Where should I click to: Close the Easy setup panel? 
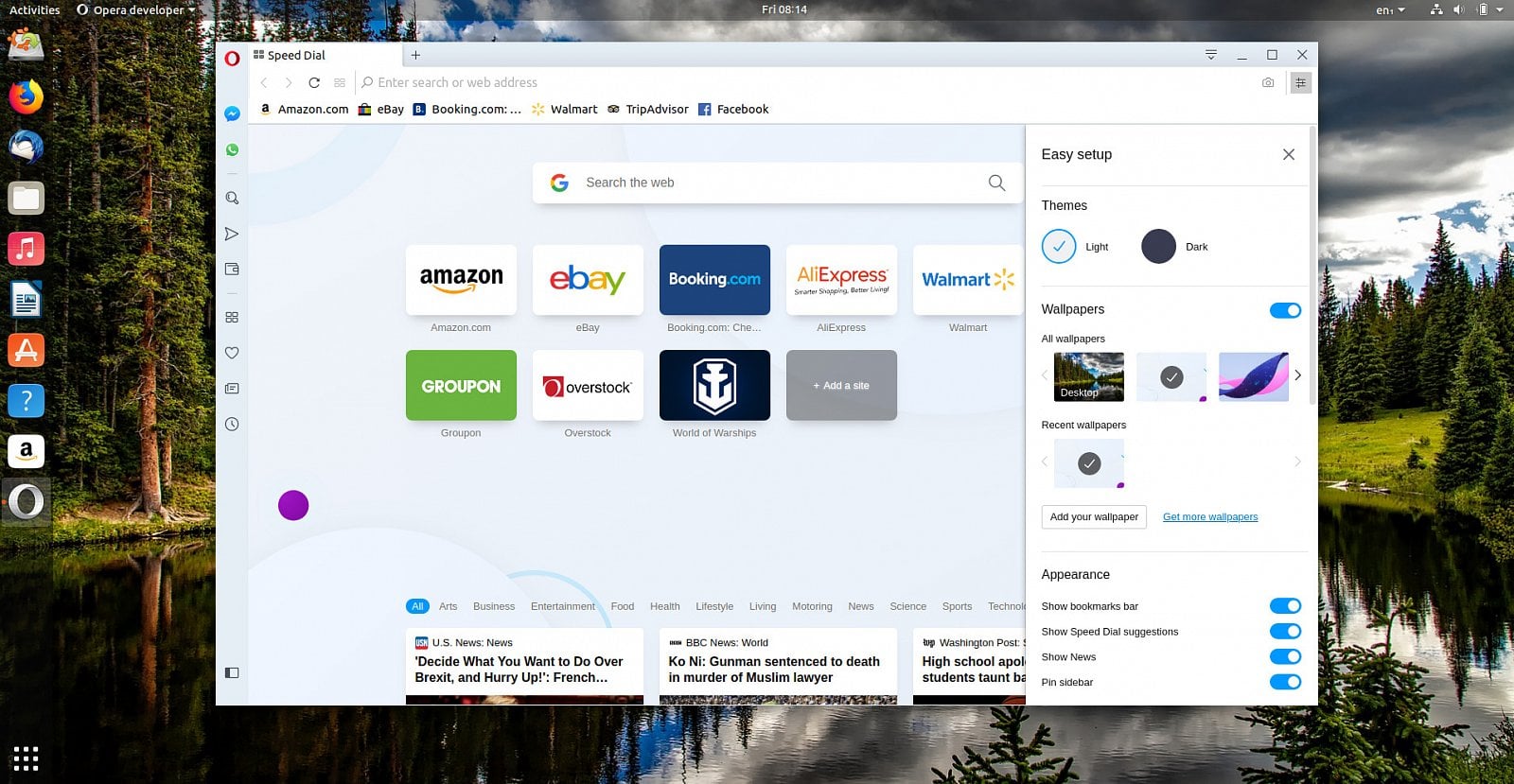(1289, 154)
